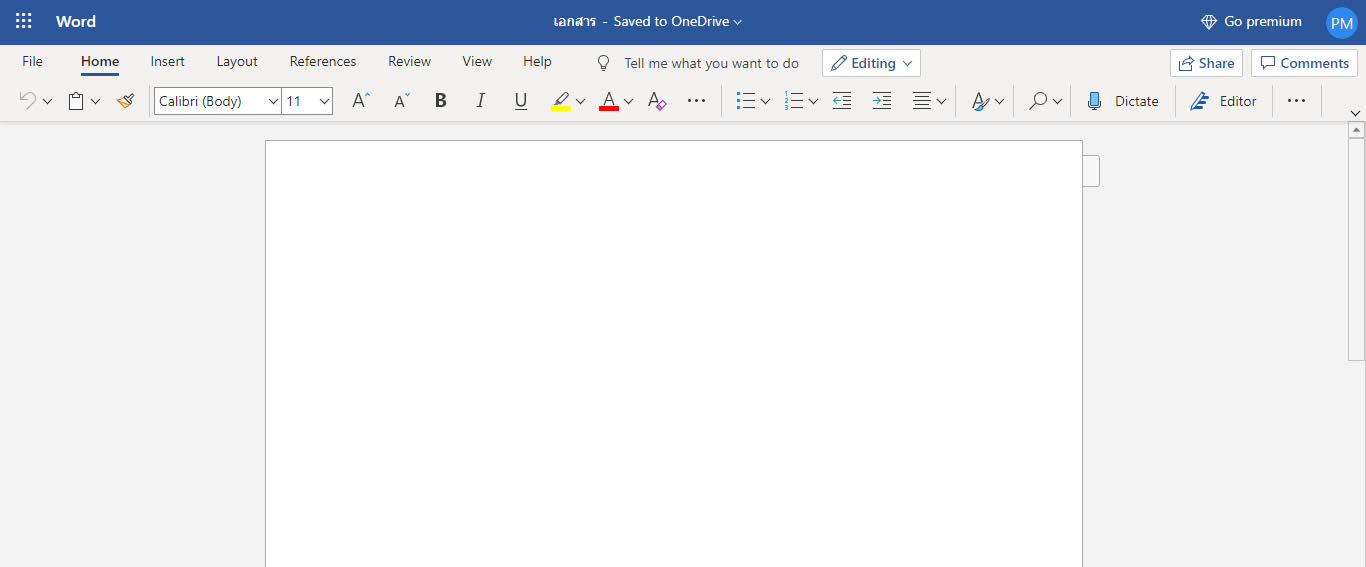Screen dimensions: 1366x567
Task: Click the Tell me what you want search box
Action: click(711, 63)
